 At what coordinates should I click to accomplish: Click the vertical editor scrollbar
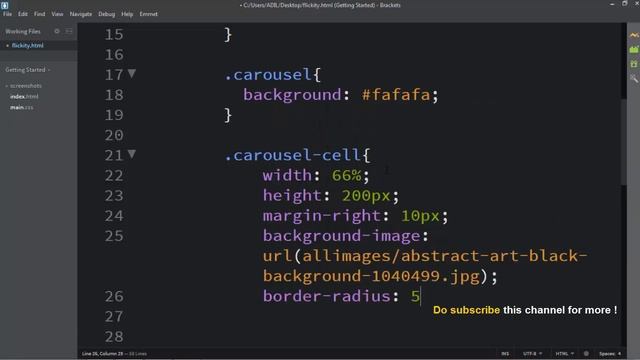[x=623, y=143]
